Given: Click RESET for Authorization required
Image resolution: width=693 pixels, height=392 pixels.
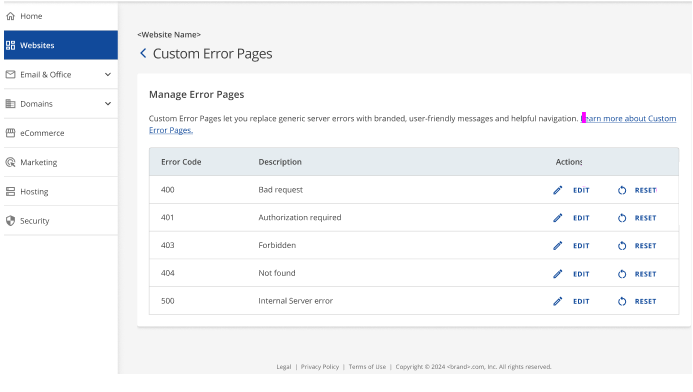Looking at the screenshot, I should (646, 218).
